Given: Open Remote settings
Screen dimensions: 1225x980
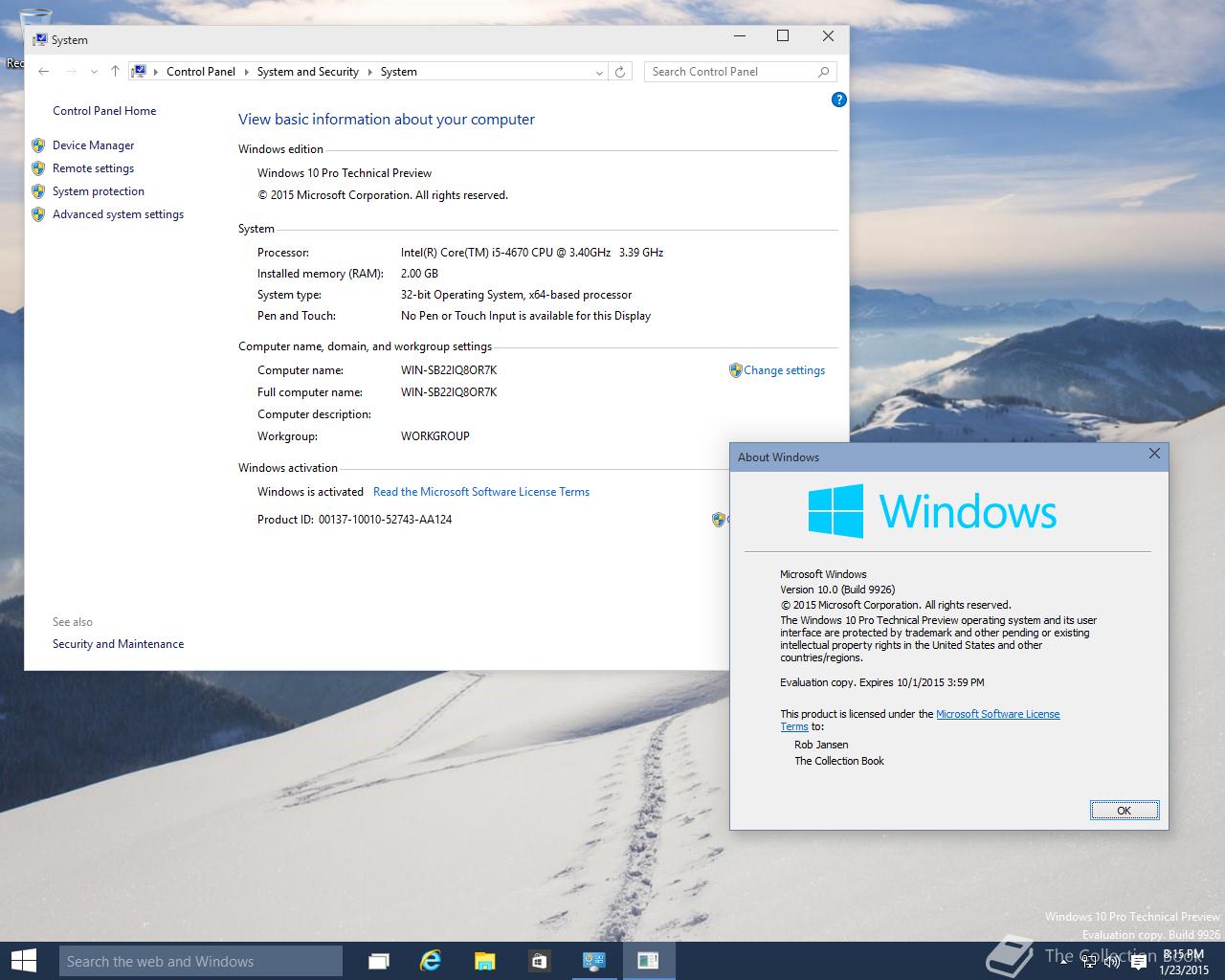Looking at the screenshot, I should pos(93,168).
